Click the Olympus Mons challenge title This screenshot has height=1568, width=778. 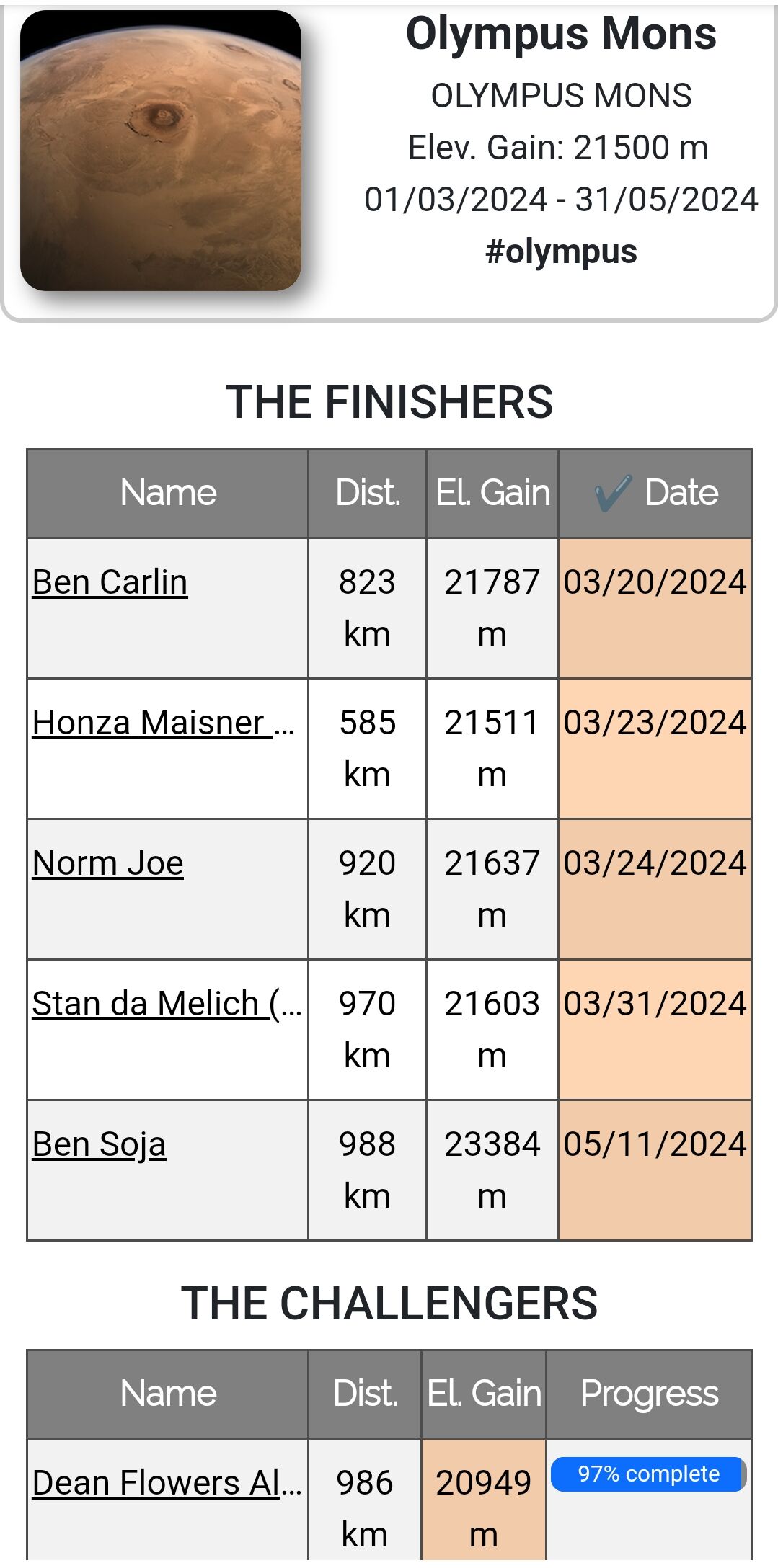tap(561, 34)
